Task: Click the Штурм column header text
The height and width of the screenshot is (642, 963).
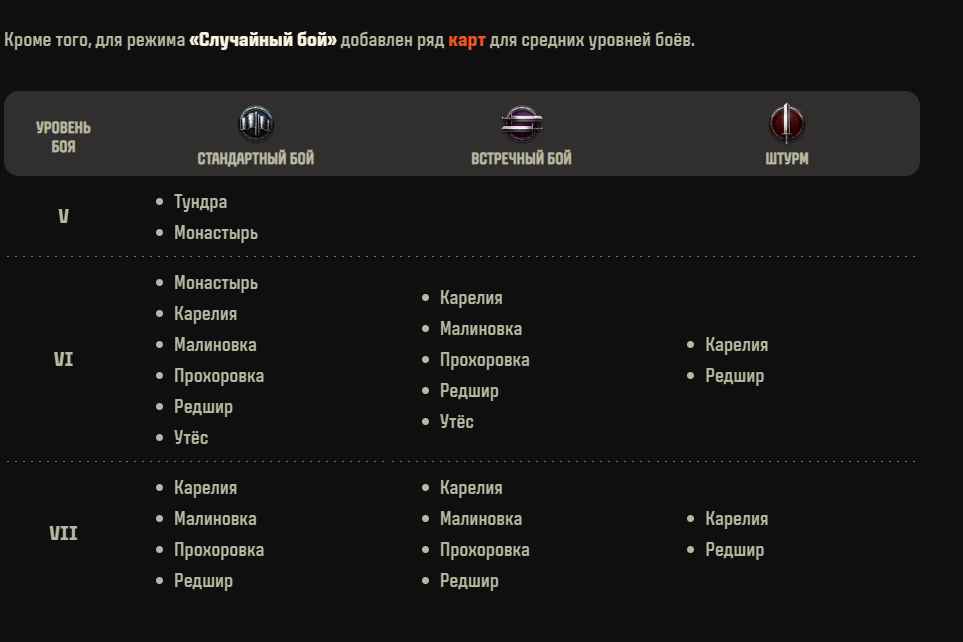Action: point(787,159)
